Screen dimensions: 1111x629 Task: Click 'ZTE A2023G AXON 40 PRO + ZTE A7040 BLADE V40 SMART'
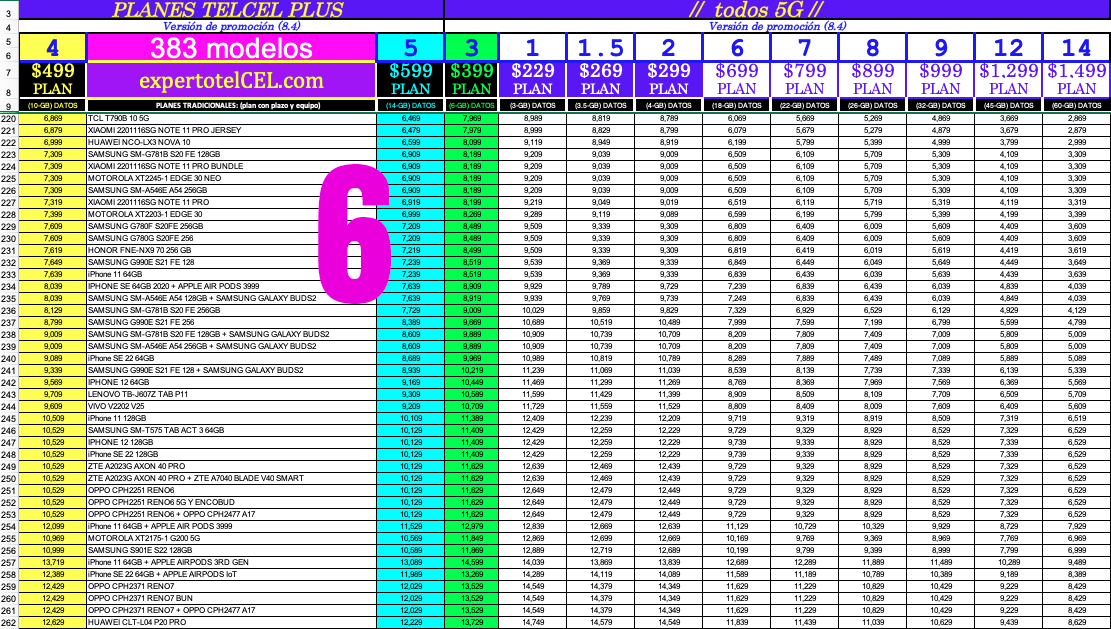(231, 479)
